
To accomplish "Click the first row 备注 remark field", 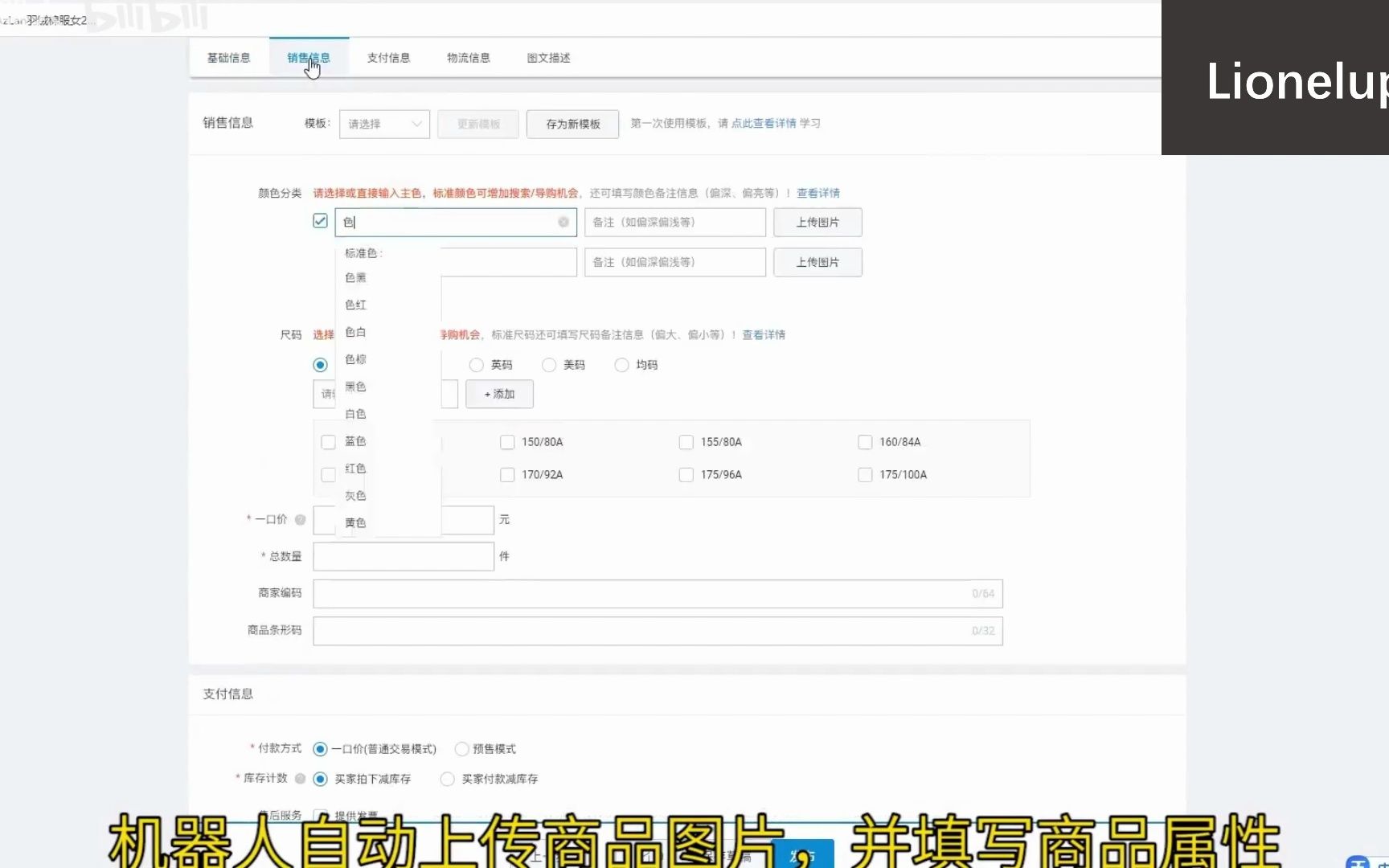I will [675, 222].
